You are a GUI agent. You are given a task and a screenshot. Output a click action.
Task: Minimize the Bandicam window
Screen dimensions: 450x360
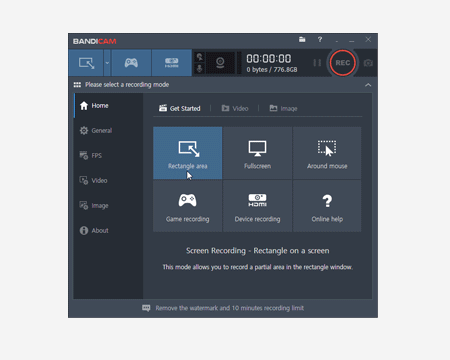pos(352,40)
